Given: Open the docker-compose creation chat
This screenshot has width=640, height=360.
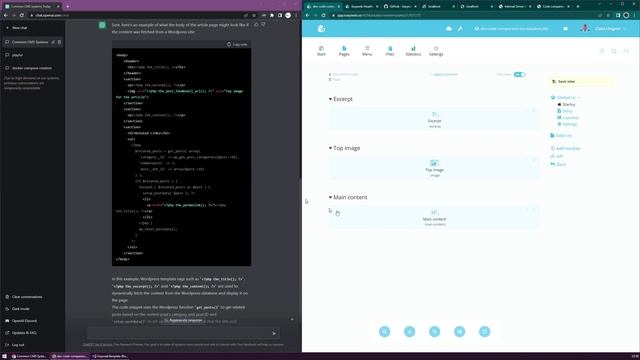Looking at the screenshot, I should coord(32,68).
